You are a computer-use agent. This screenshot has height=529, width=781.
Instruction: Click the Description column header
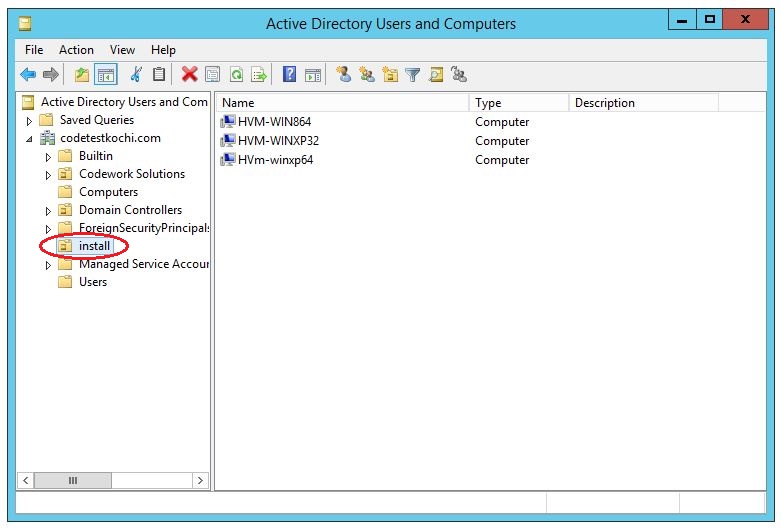pyautogui.click(x=644, y=103)
